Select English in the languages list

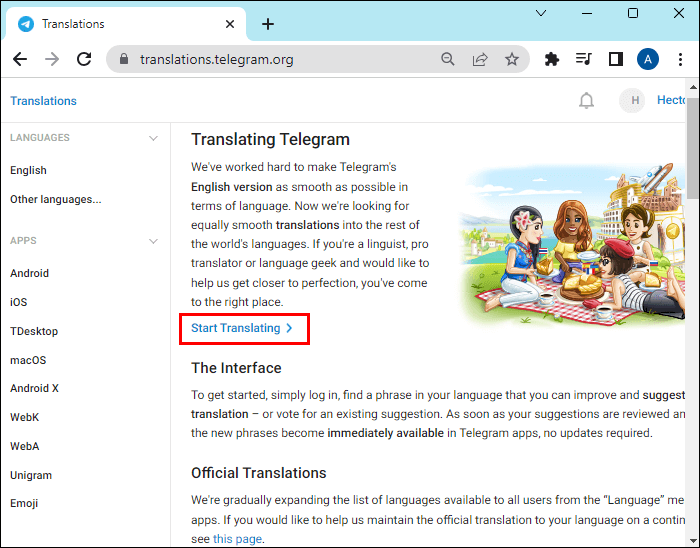click(x=28, y=170)
